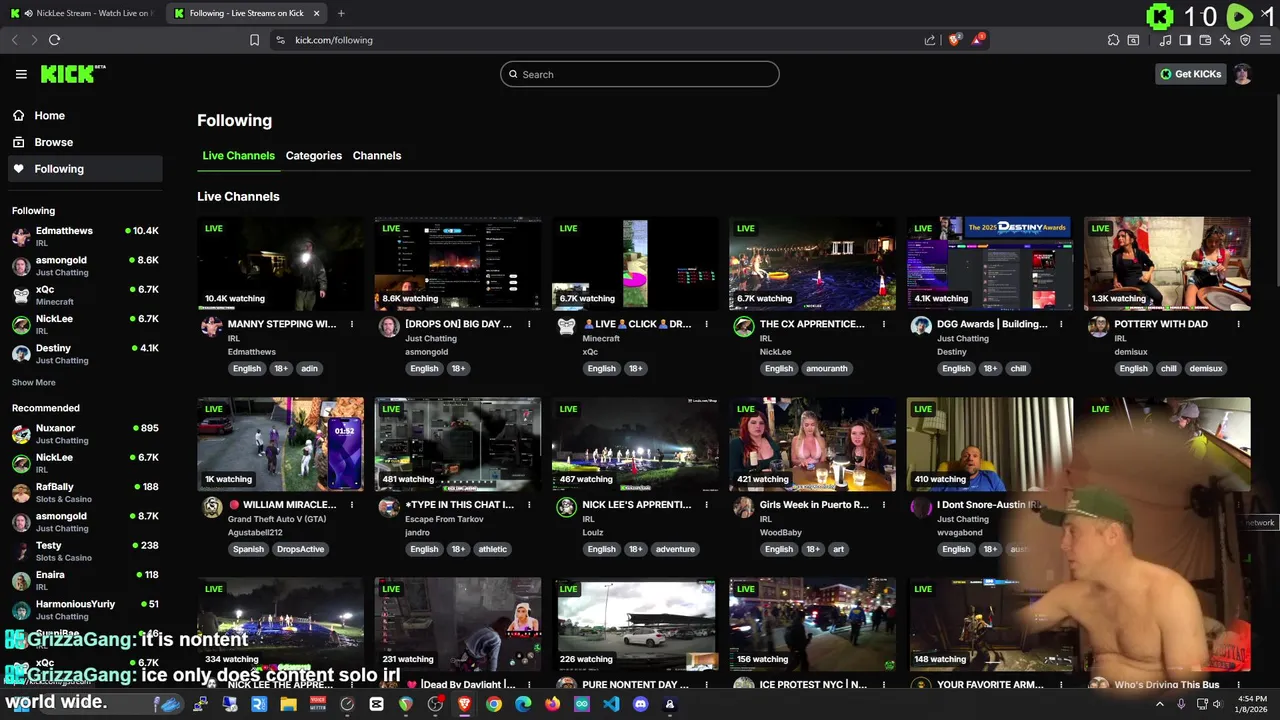Open Firefox from the taskbar
This screenshot has width=1280, height=720.
click(x=553, y=704)
